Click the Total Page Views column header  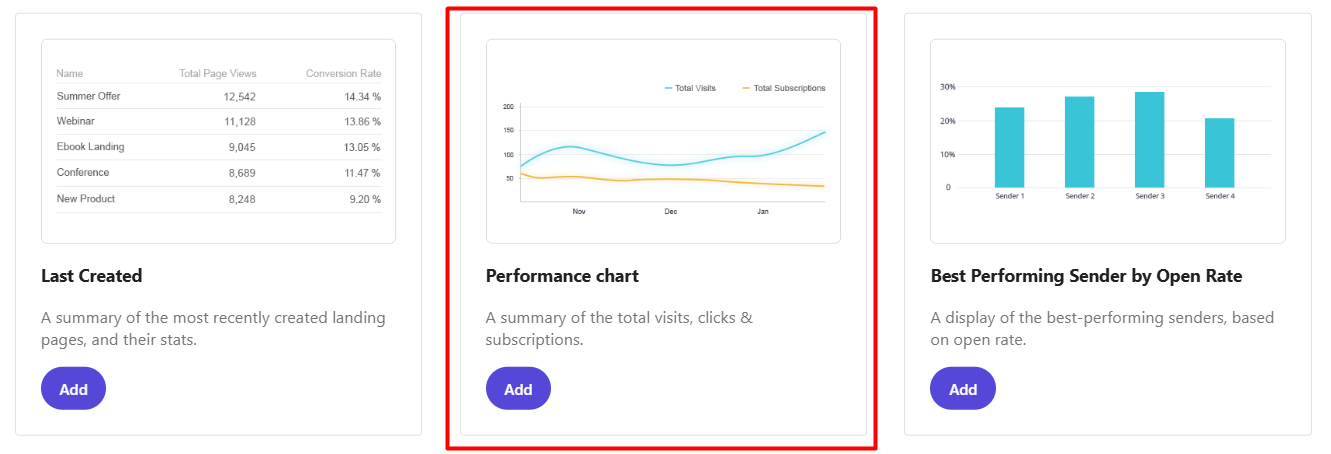(x=218, y=73)
